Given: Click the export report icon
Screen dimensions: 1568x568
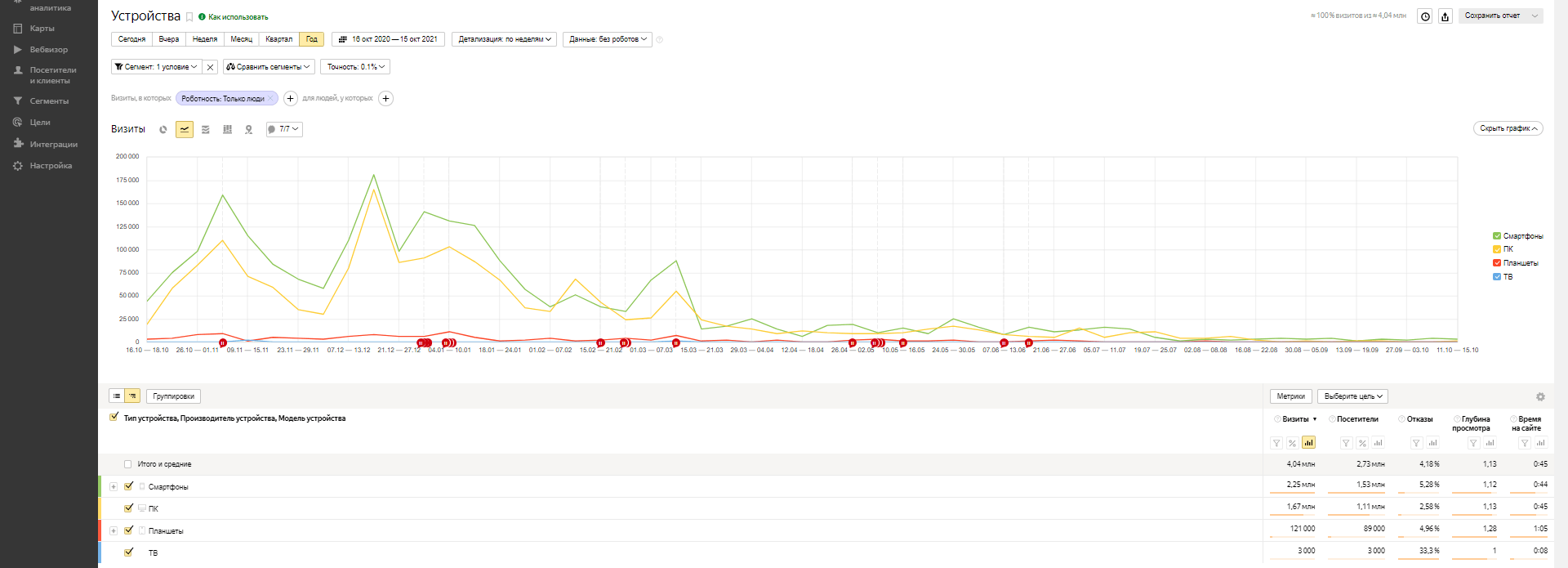Looking at the screenshot, I should click(x=1445, y=16).
